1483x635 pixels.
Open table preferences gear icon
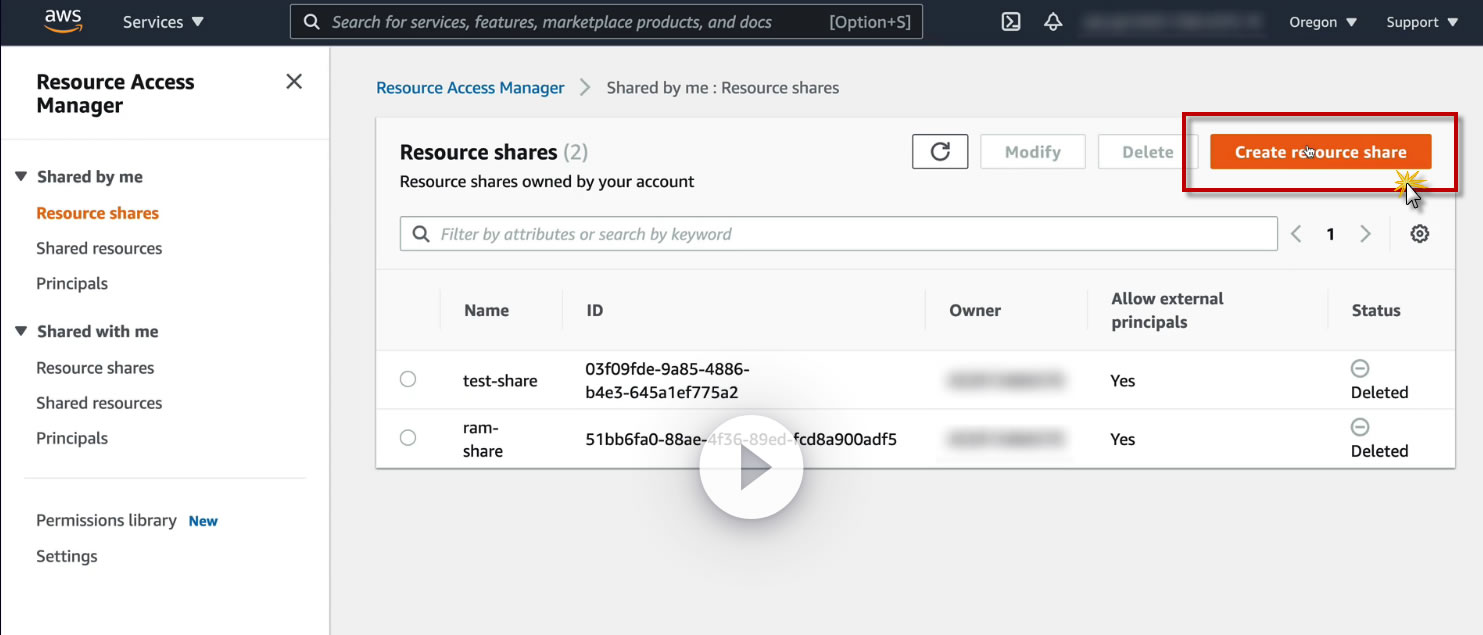click(x=1420, y=234)
